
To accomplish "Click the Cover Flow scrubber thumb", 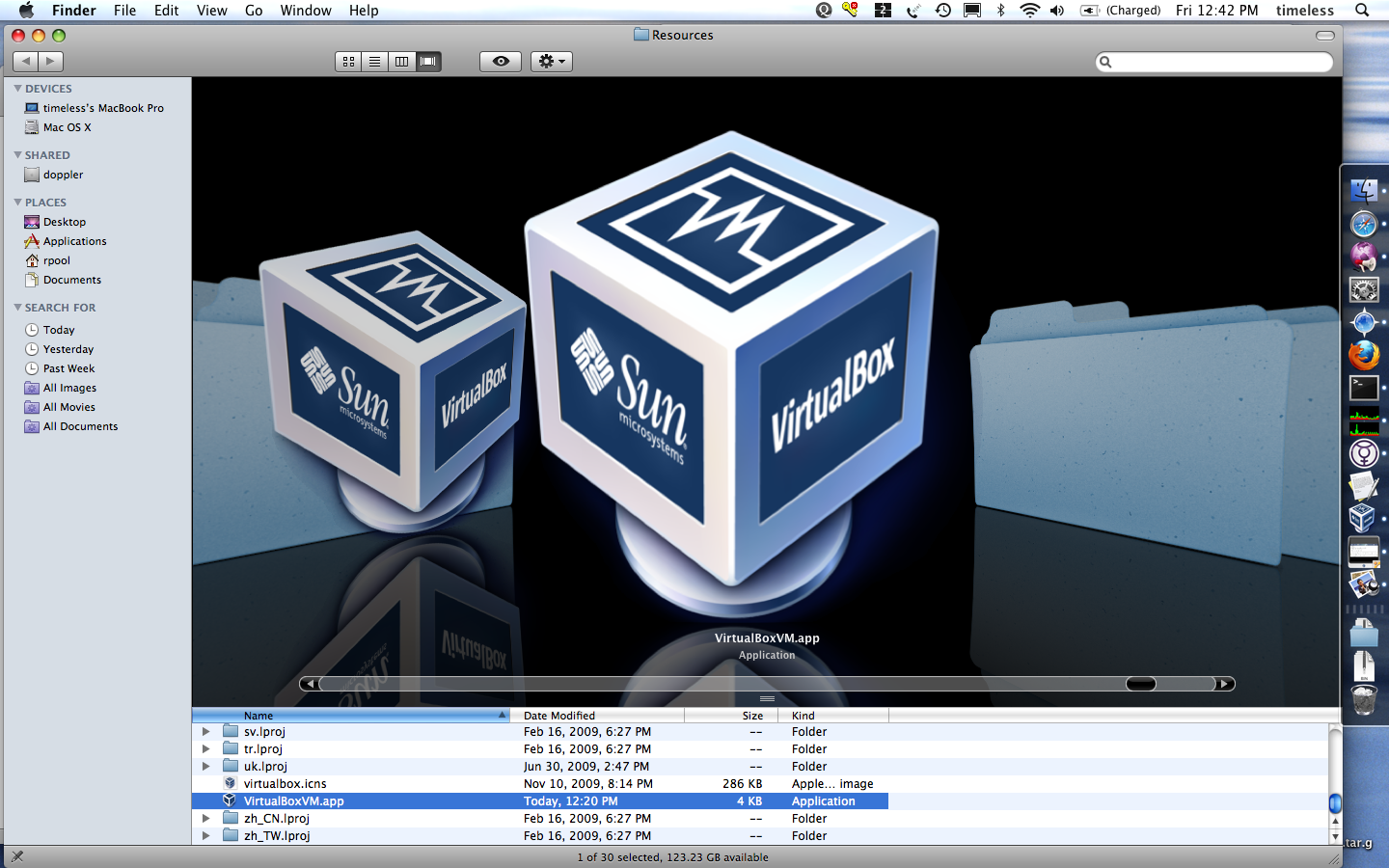I will pyautogui.click(x=1141, y=684).
